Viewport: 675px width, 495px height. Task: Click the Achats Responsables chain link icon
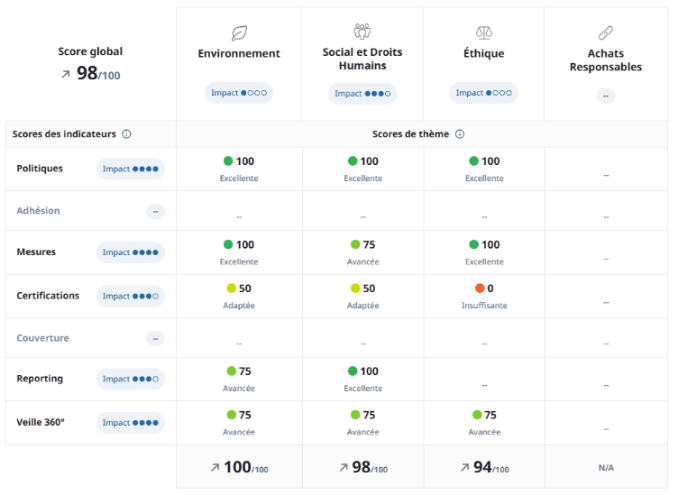[x=605, y=33]
